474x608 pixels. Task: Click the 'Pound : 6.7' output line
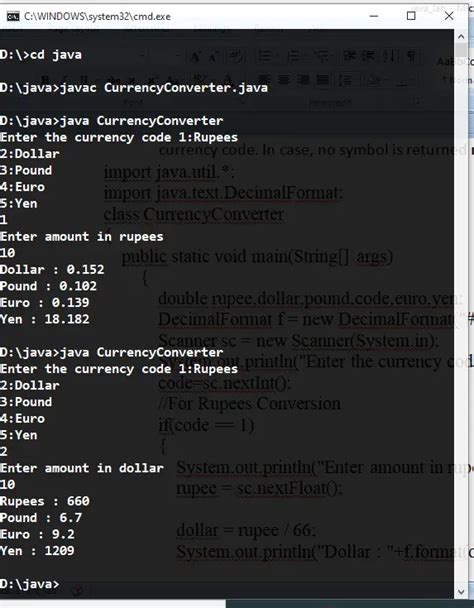[x=41, y=518]
